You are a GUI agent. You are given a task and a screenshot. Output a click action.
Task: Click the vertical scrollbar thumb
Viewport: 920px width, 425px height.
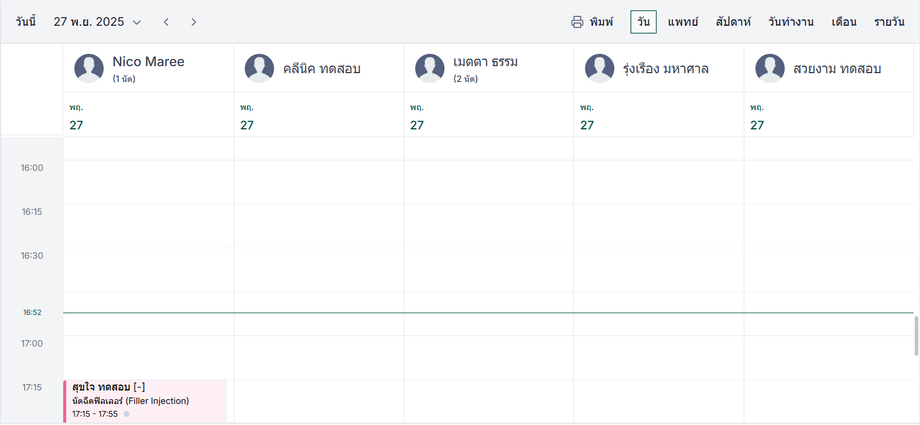tap(916, 335)
